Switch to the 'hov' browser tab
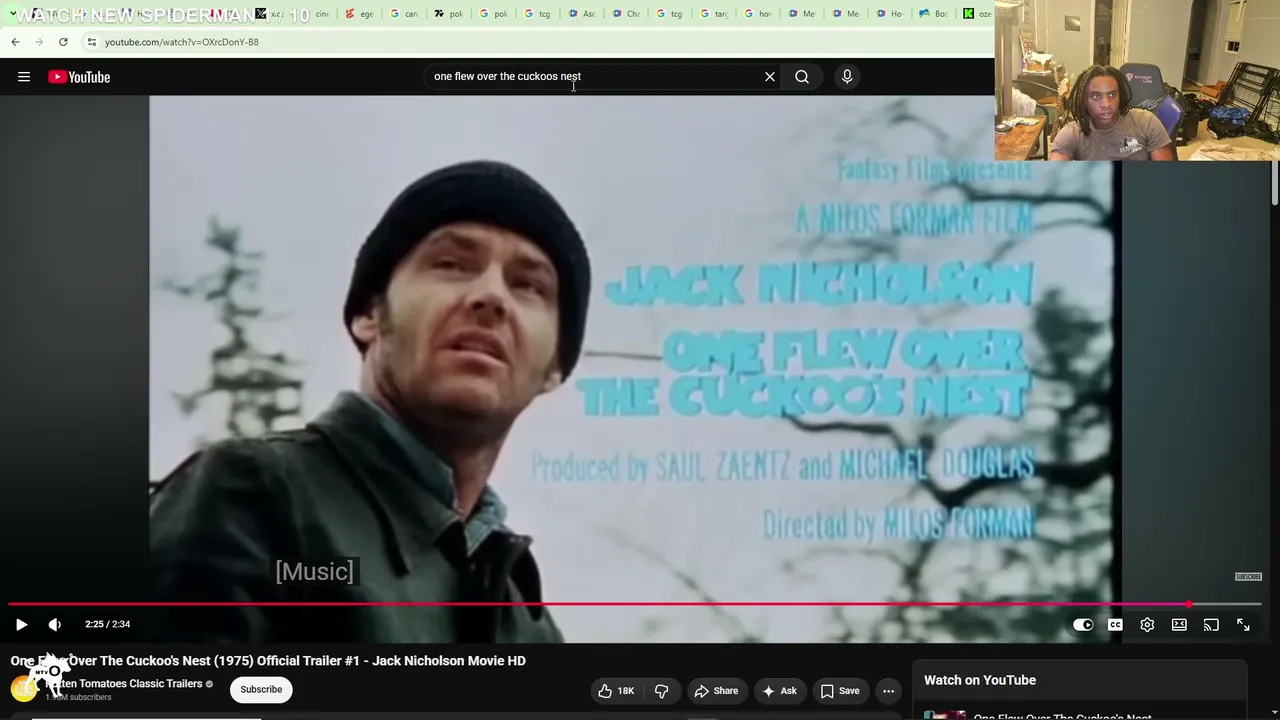Viewport: 1280px width, 720px height. point(759,14)
